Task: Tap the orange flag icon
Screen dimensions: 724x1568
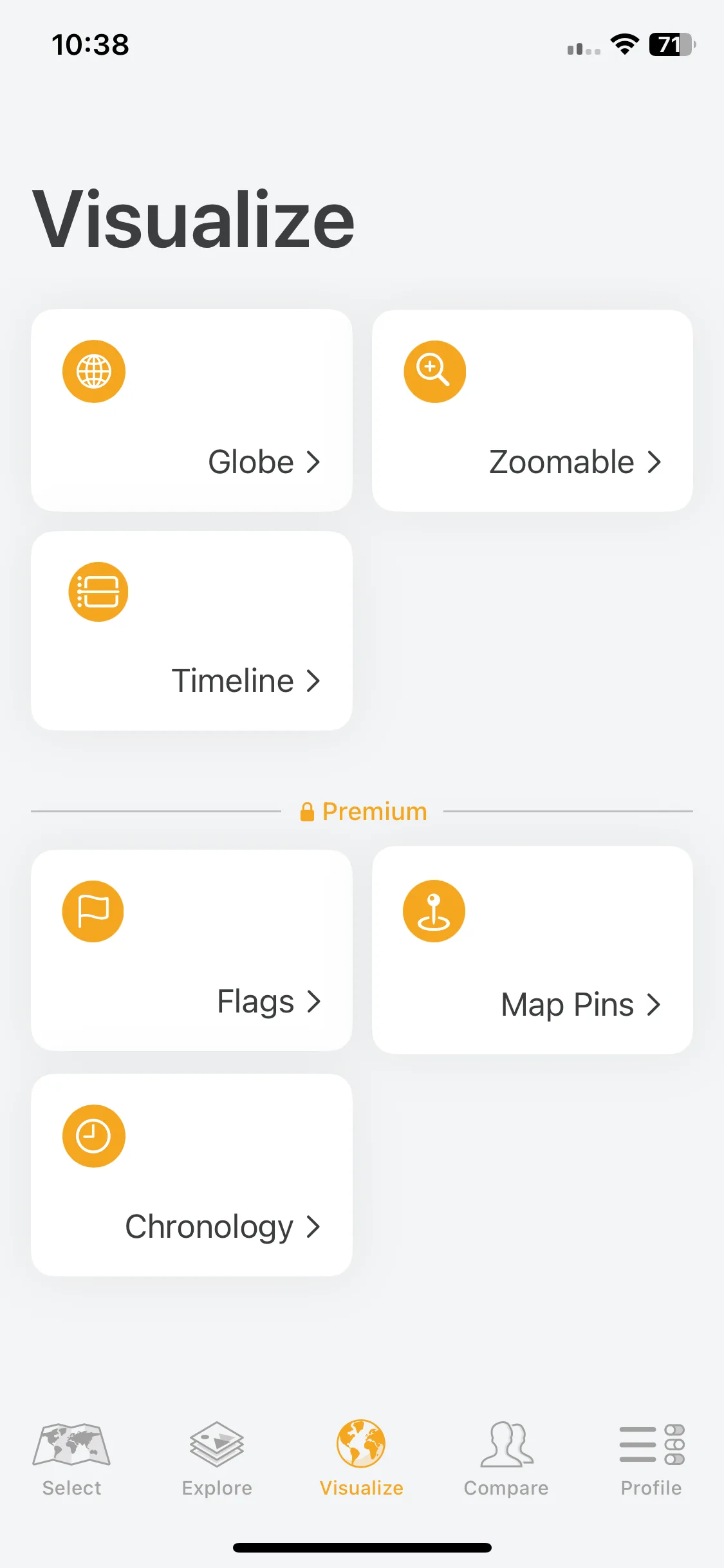Action: coord(93,911)
